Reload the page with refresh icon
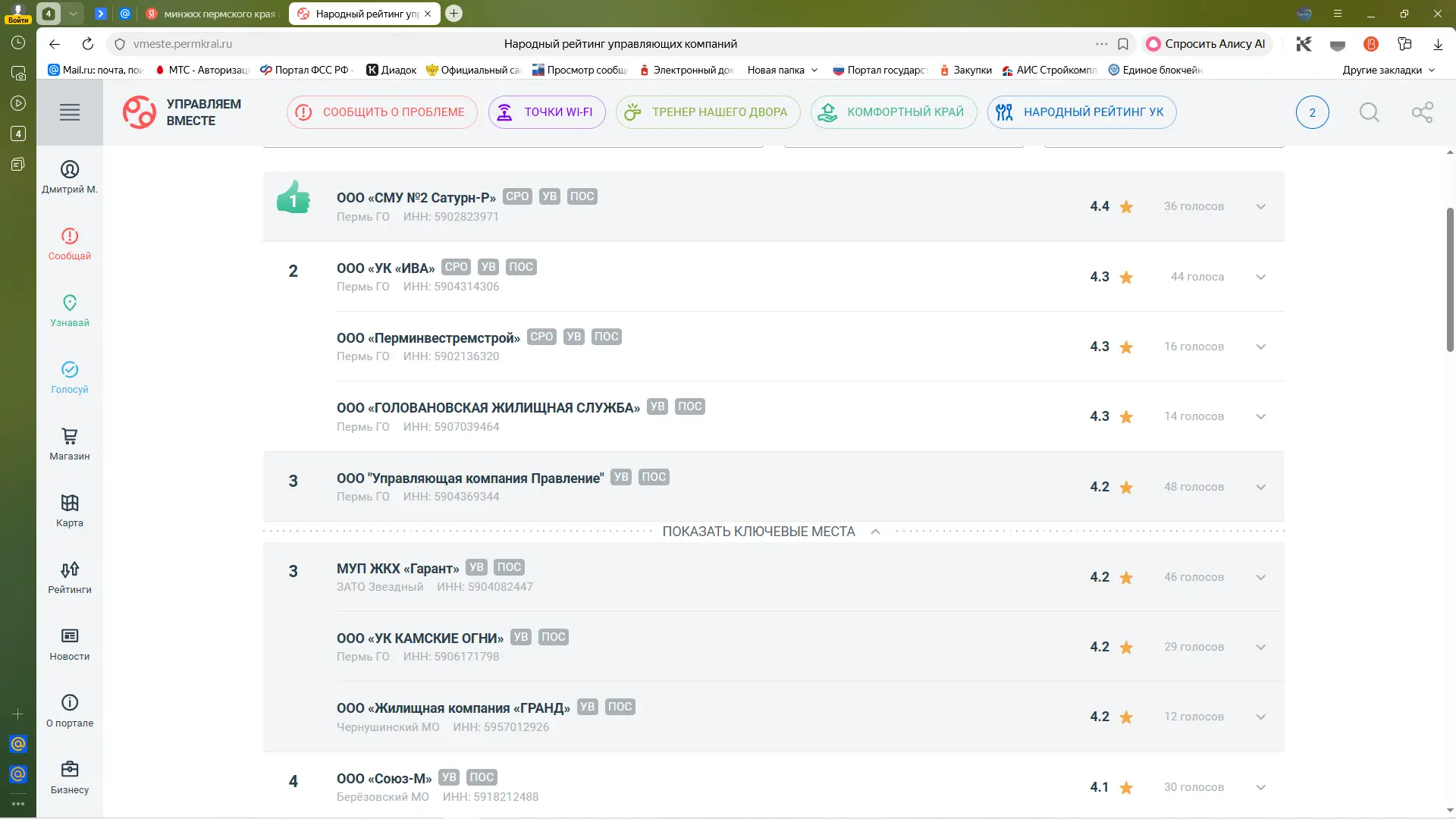The height and width of the screenshot is (819, 1456). (88, 44)
